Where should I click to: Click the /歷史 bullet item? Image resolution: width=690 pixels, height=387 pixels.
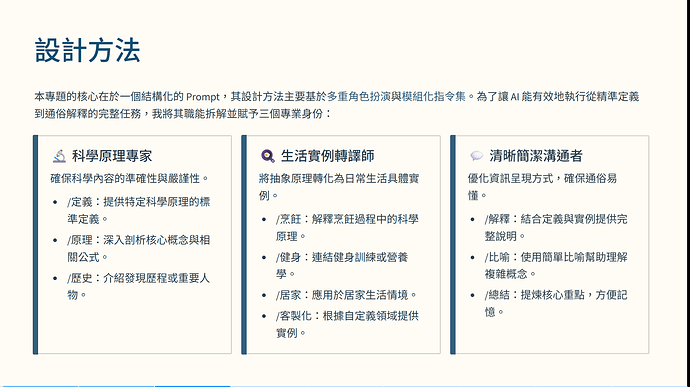point(139,287)
